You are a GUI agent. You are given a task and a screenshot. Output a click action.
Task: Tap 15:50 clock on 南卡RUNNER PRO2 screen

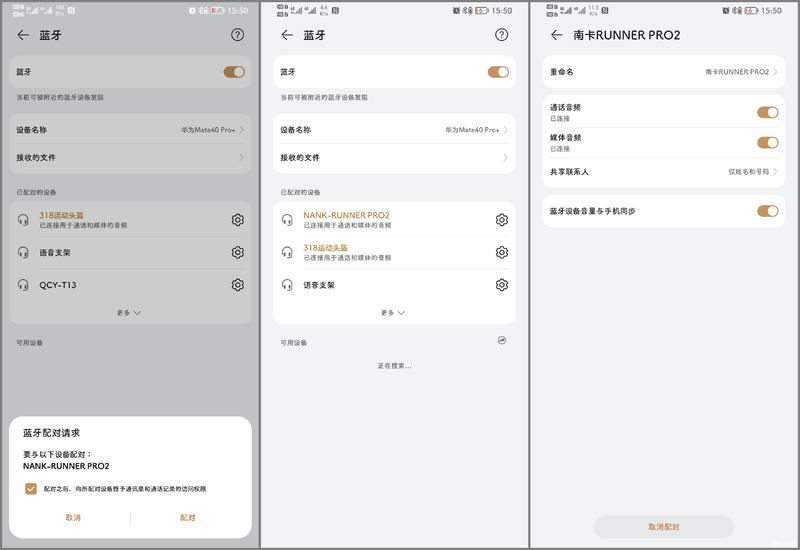771,10
